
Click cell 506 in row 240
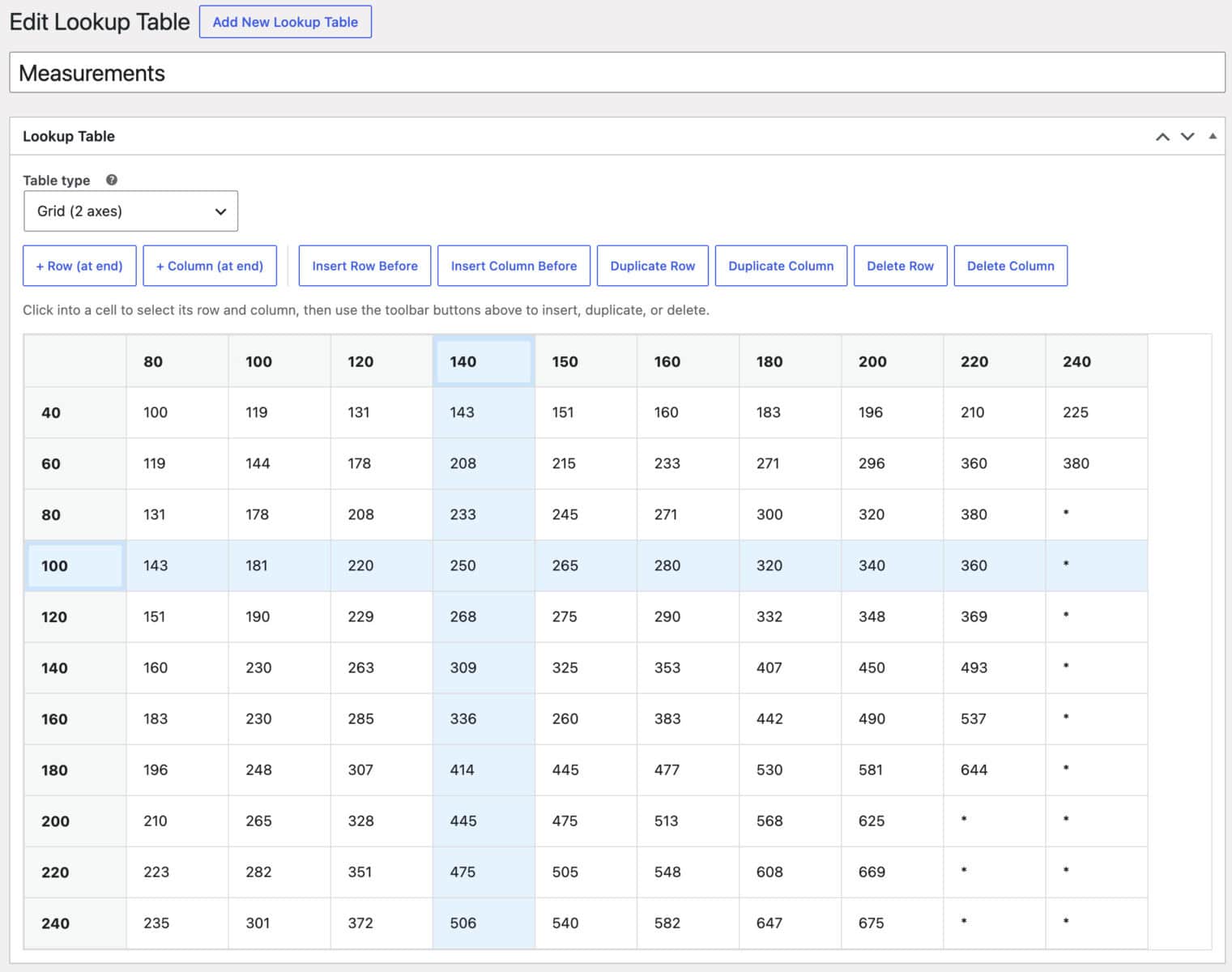[484, 923]
